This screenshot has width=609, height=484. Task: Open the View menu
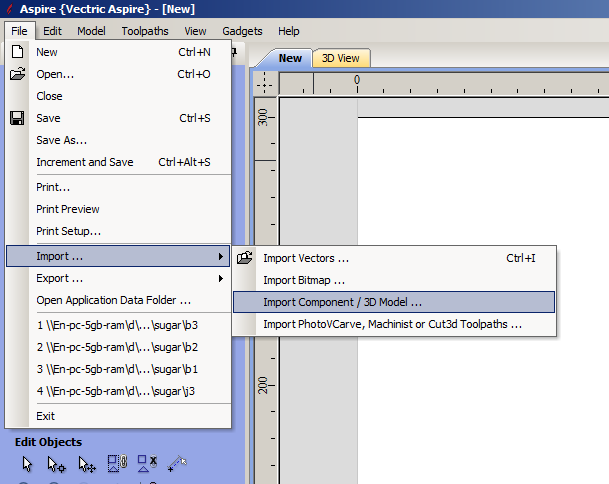[x=195, y=31]
